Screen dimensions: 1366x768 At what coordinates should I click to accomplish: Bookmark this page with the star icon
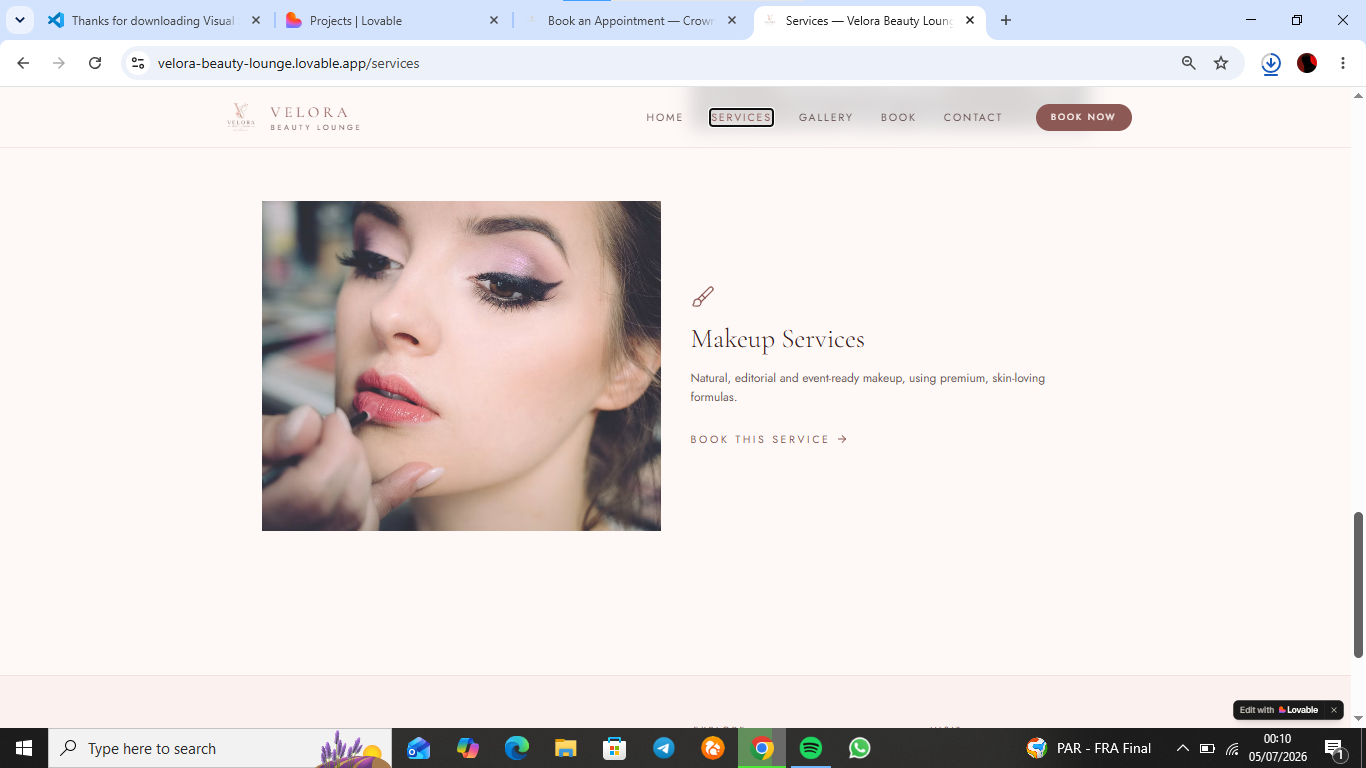click(1221, 63)
